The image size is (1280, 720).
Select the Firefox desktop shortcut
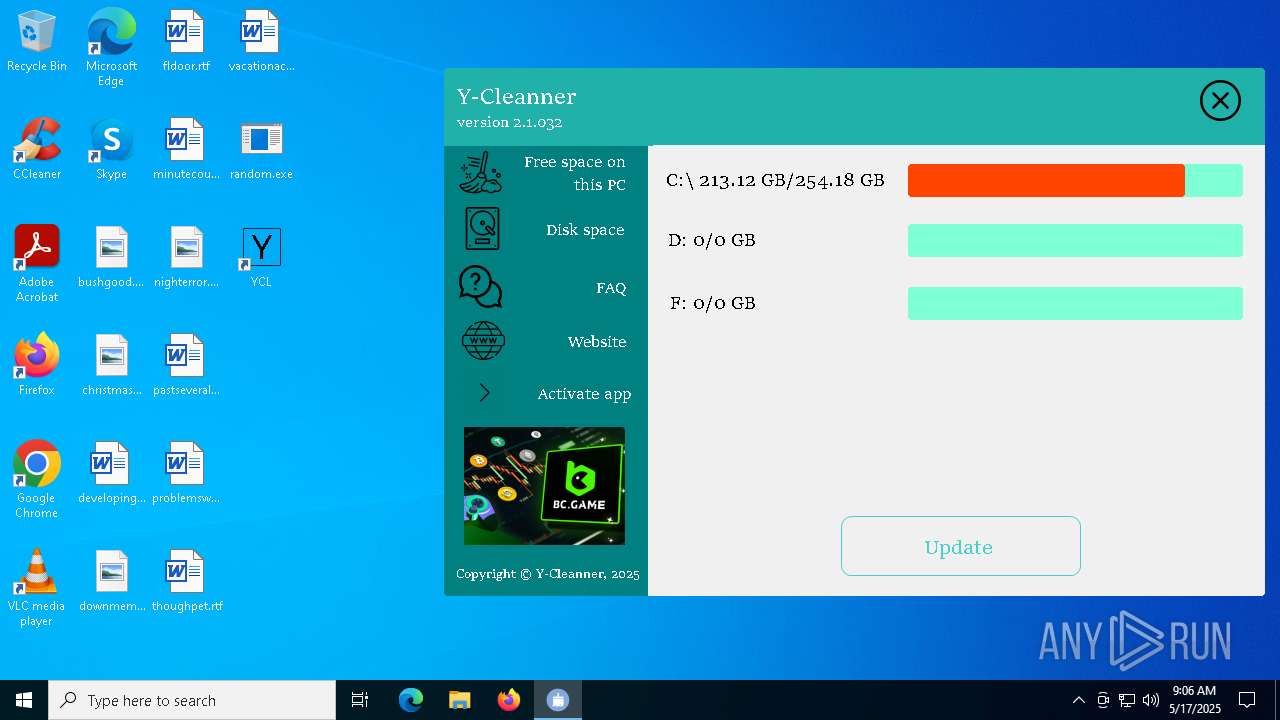(x=37, y=365)
